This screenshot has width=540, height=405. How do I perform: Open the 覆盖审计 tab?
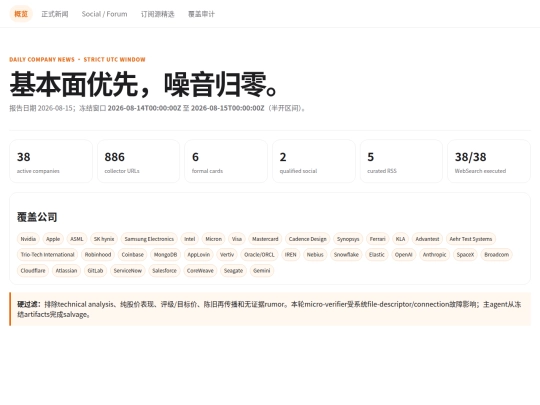point(201,14)
